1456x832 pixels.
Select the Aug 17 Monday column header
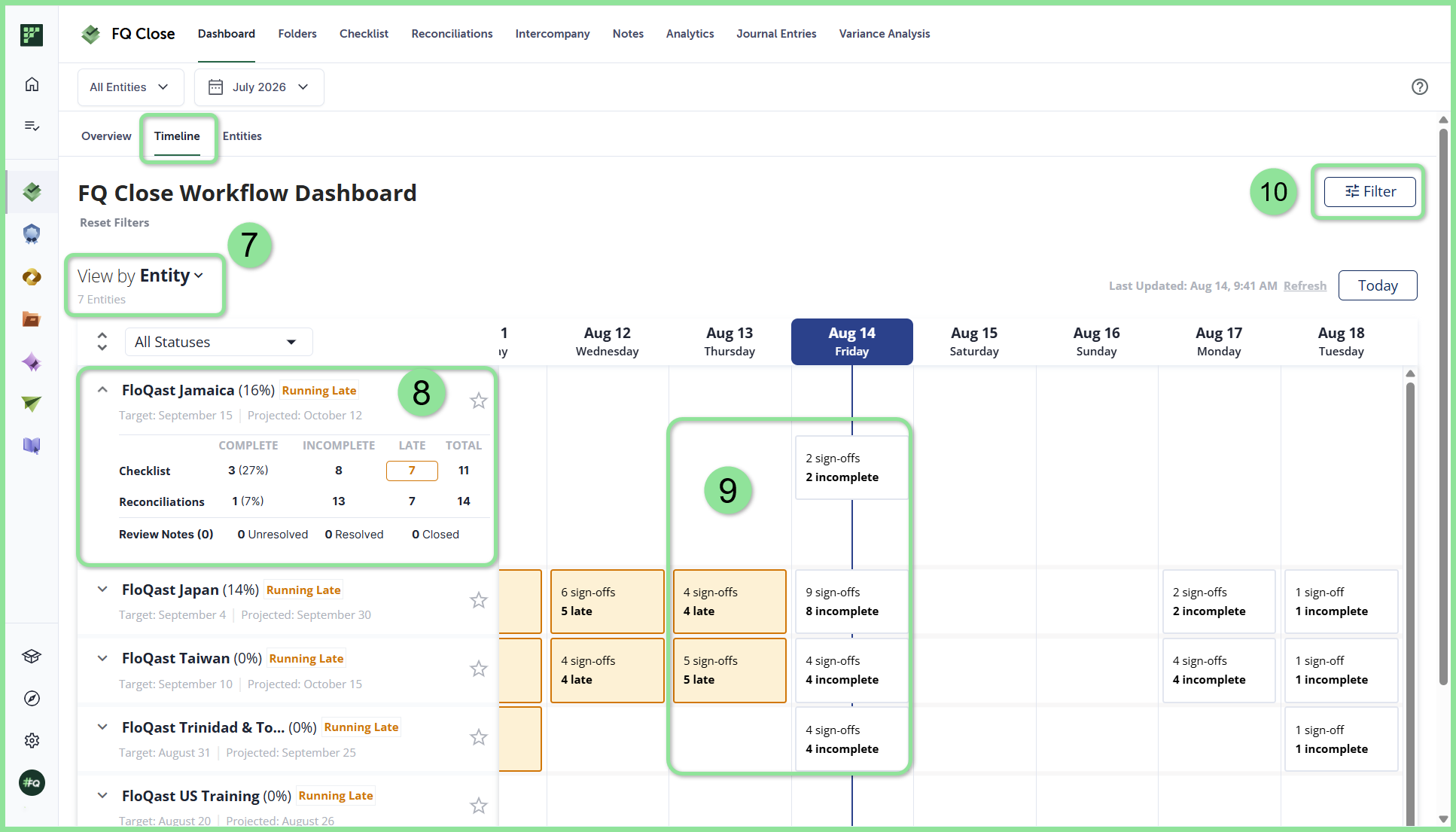pyautogui.click(x=1219, y=342)
